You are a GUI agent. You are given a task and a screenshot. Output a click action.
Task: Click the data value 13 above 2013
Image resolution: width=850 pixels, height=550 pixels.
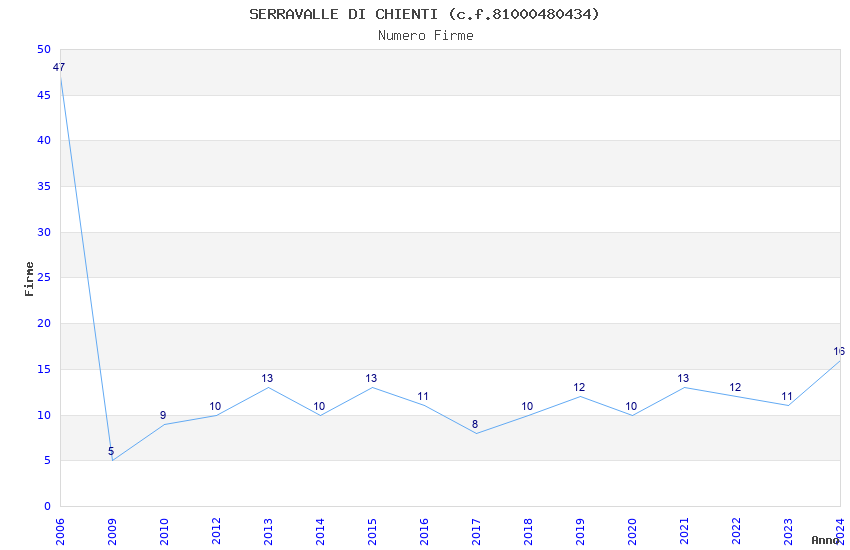tap(267, 378)
